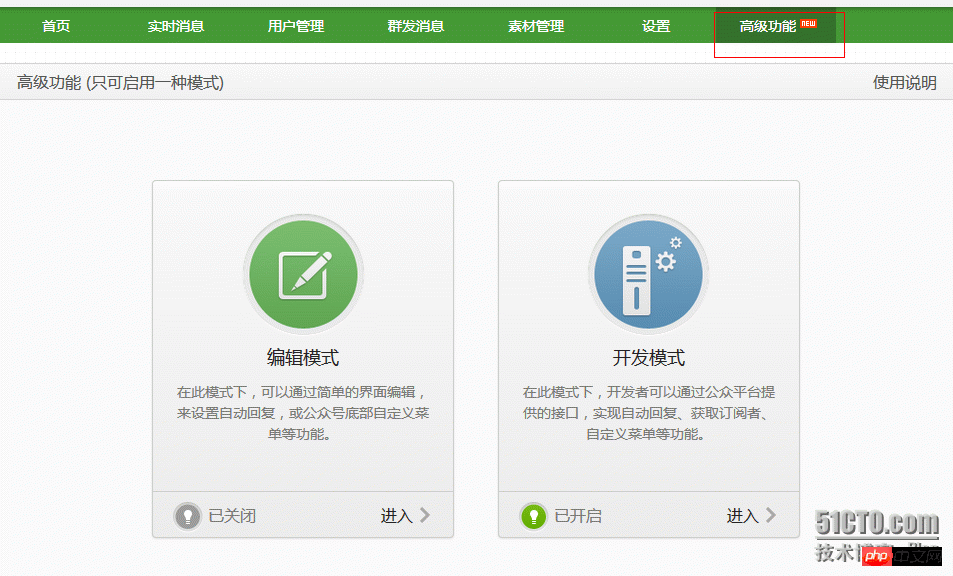The image size is (953, 576).
Task: Toggle the green bulb under 开发模式
Action: tap(534, 516)
